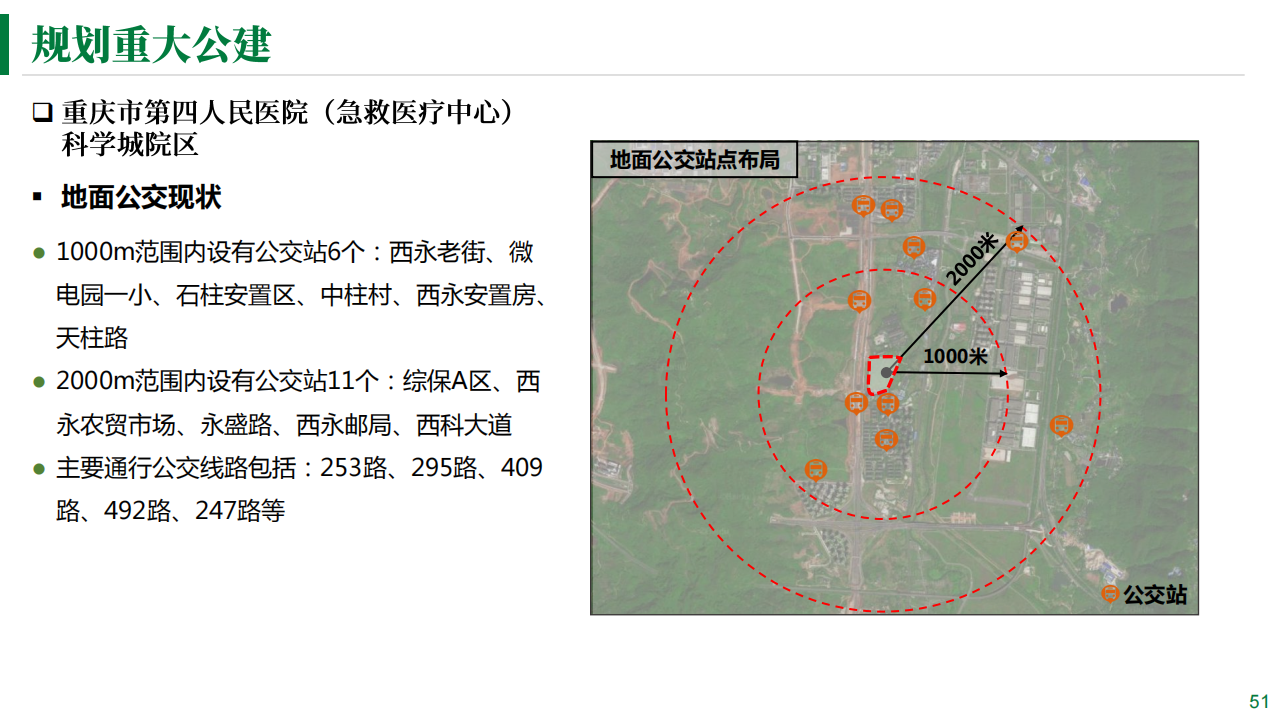The height and width of the screenshot is (720, 1280).
Task: Click the bus icon in the 公交站 legend
Action: click(x=1110, y=594)
